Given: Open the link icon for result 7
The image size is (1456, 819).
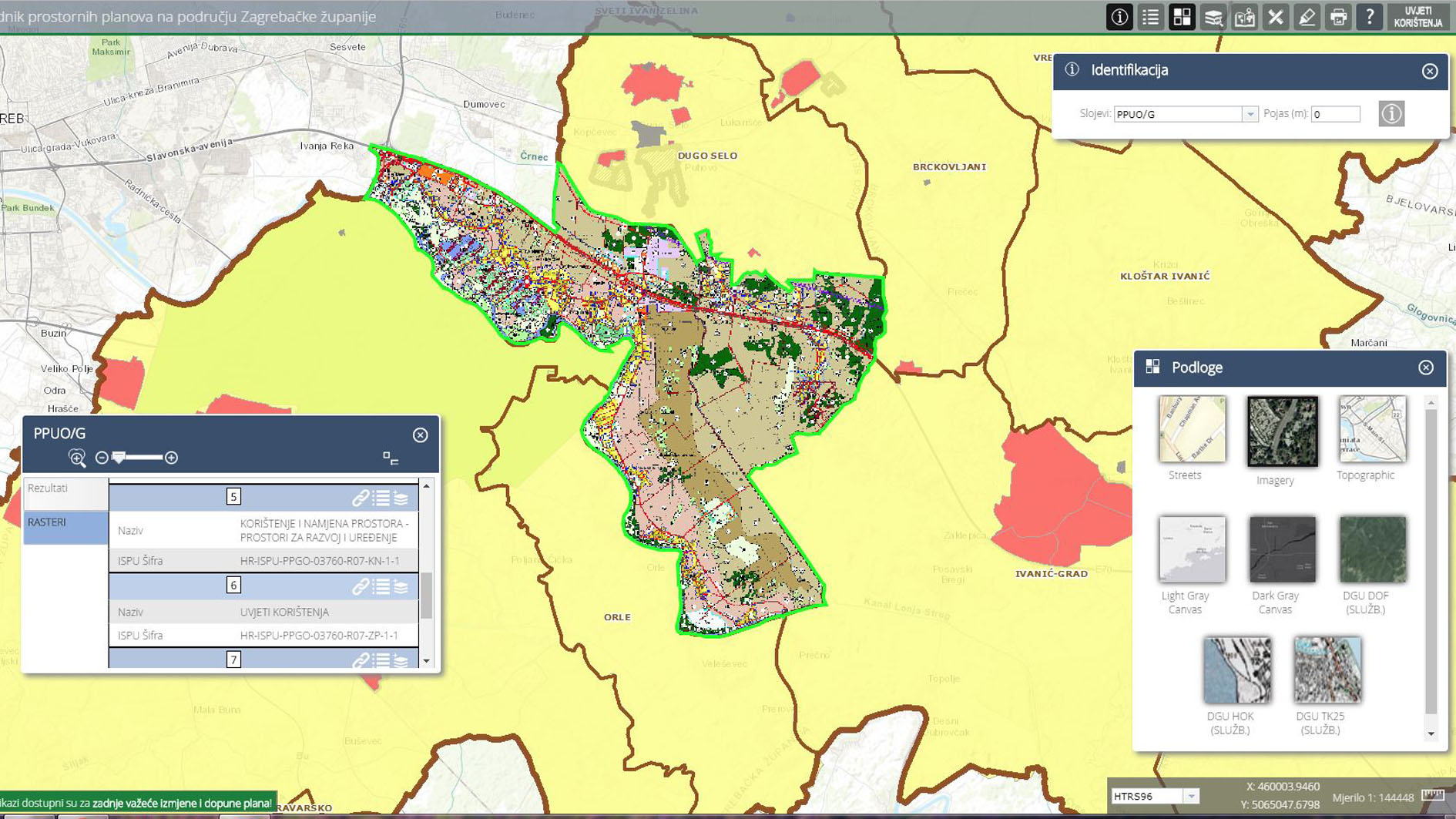Looking at the screenshot, I should (361, 660).
